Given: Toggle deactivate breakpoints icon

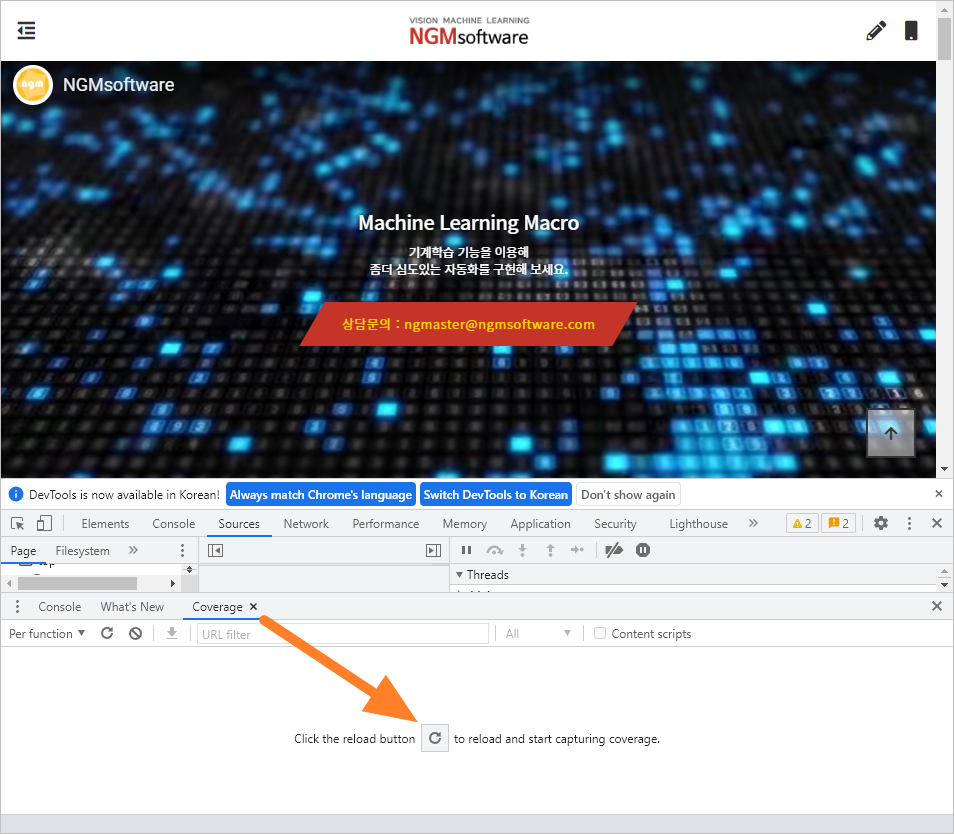Looking at the screenshot, I should point(614,550).
